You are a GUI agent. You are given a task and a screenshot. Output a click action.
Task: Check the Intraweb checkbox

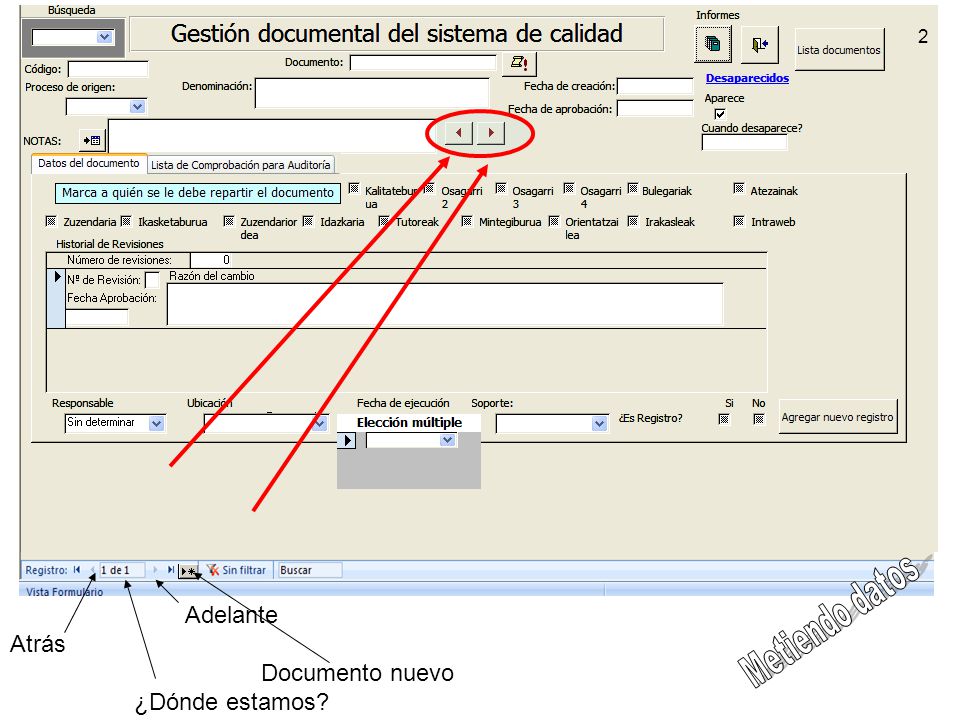click(x=739, y=221)
